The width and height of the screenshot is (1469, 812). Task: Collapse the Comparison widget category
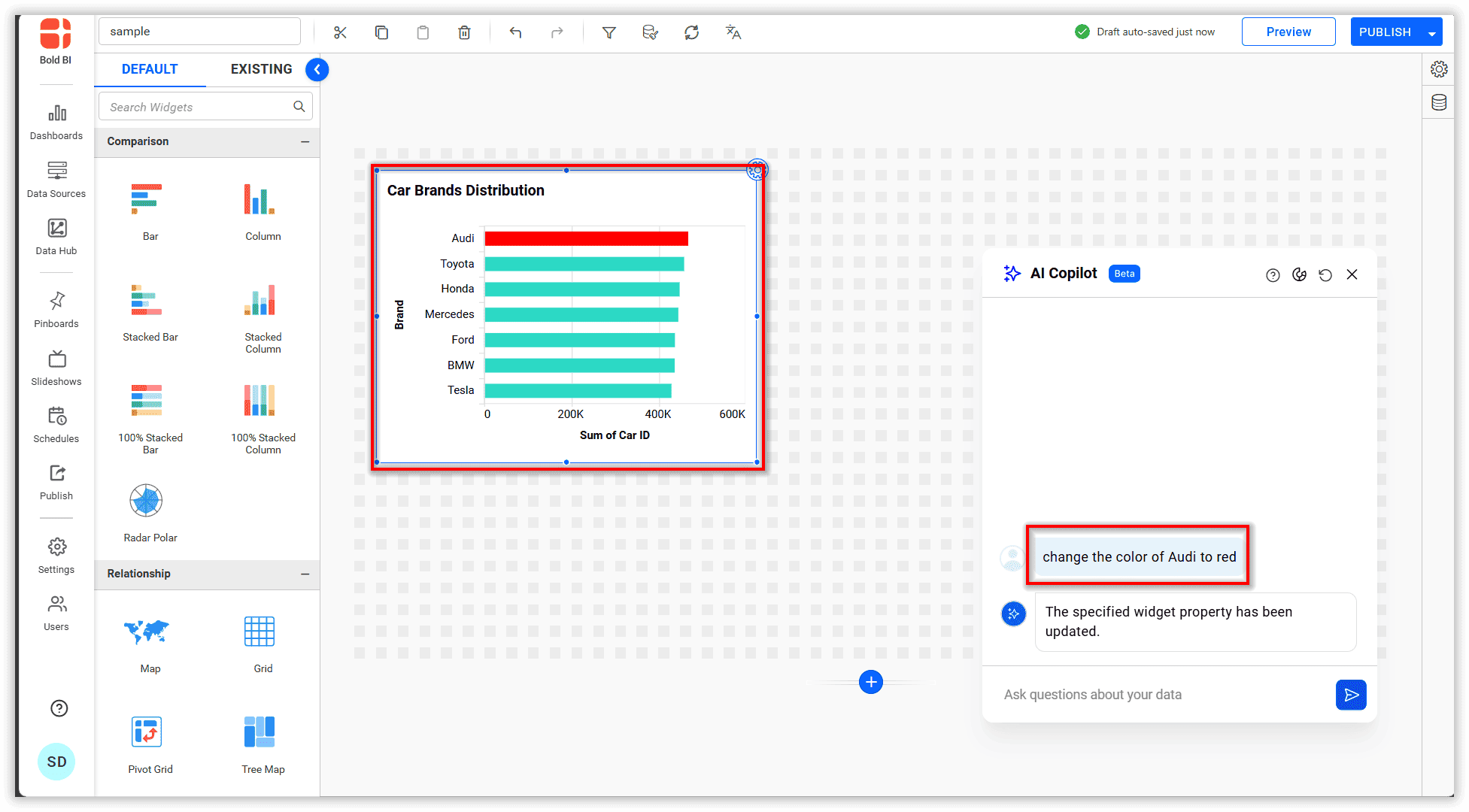click(x=305, y=141)
